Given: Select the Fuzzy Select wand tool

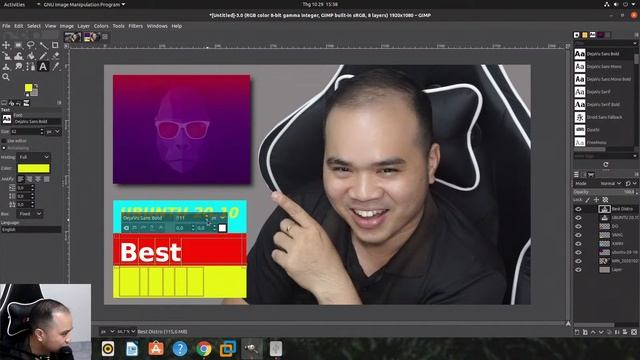Looking at the screenshot, I should [x=43, y=45].
